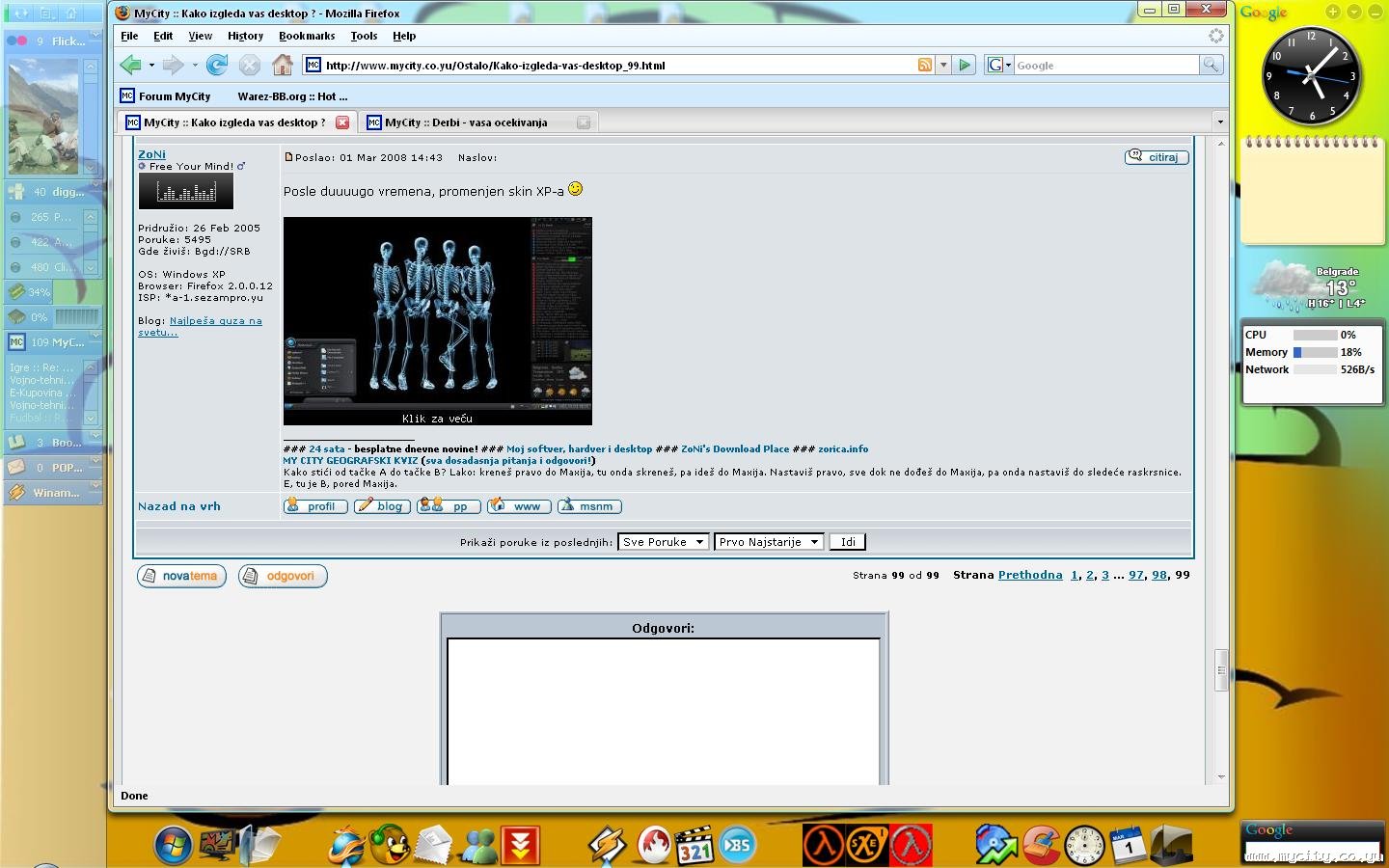
Task: Expand the Forward button history dropdown
Action: [x=194, y=66]
